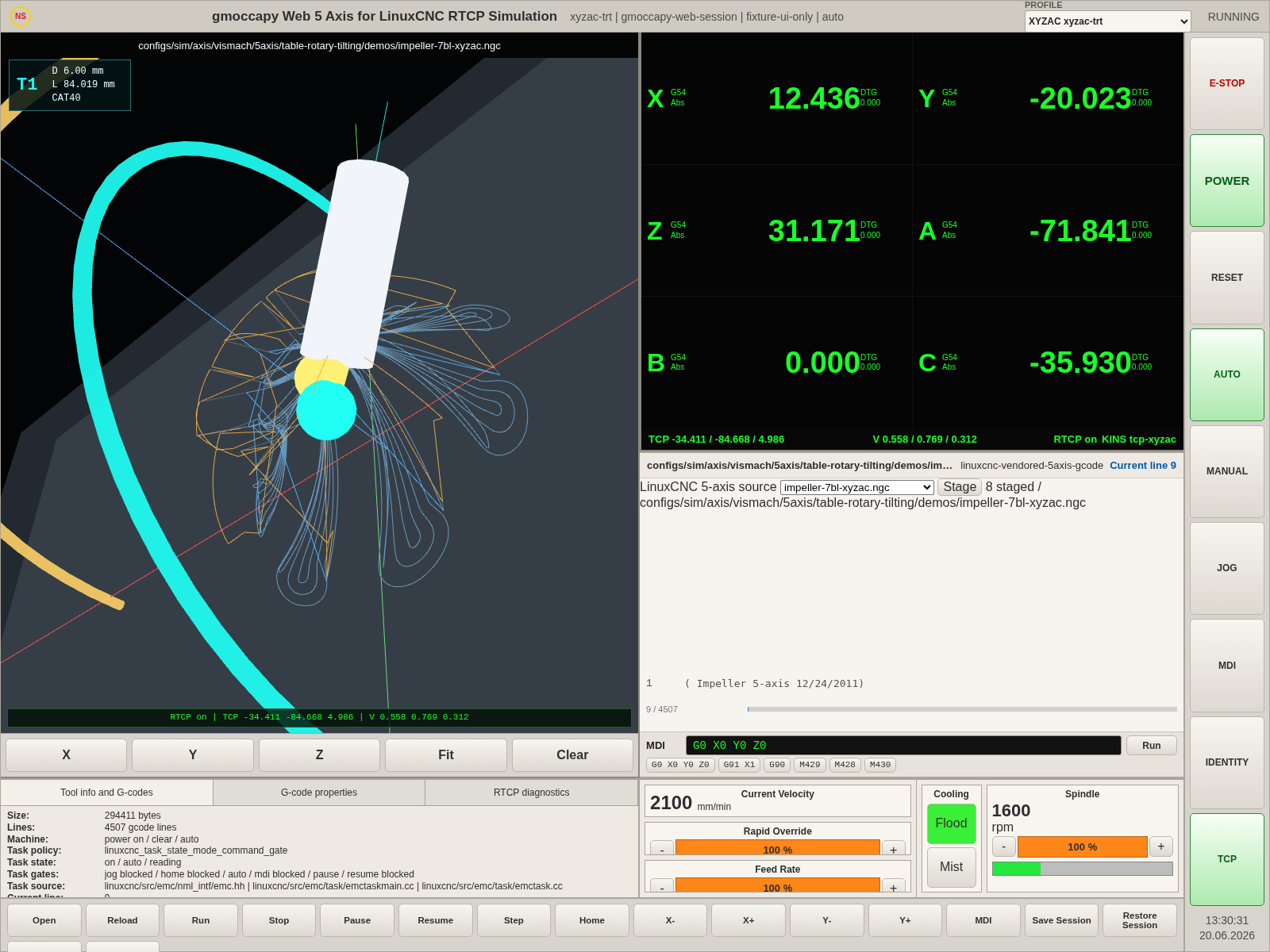The height and width of the screenshot is (952, 1270).
Task: Jog X+ in bottom toolbar
Action: [x=749, y=920]
